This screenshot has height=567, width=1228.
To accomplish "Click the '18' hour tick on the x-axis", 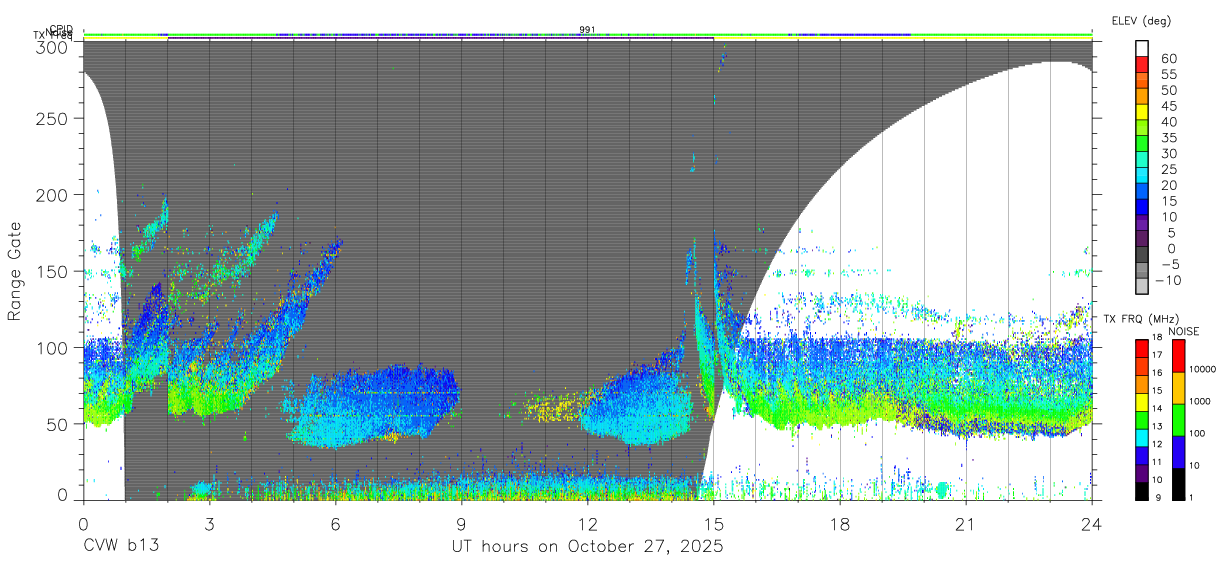I will (840, 524).
